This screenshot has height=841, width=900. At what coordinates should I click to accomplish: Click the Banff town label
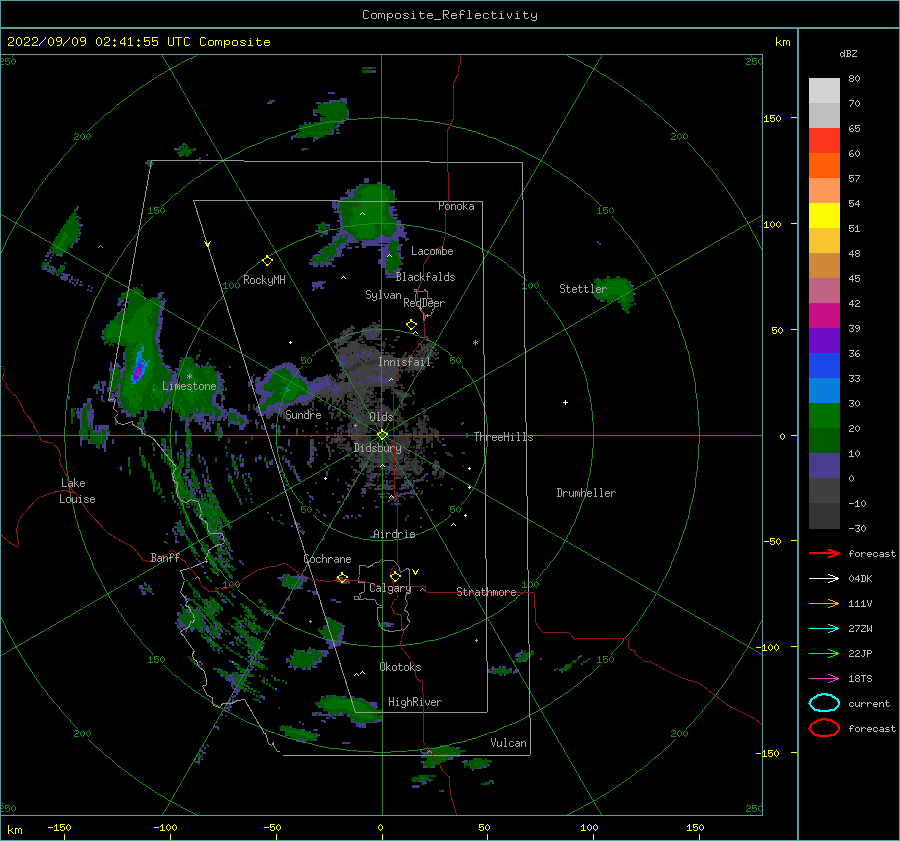click(165, 558)
